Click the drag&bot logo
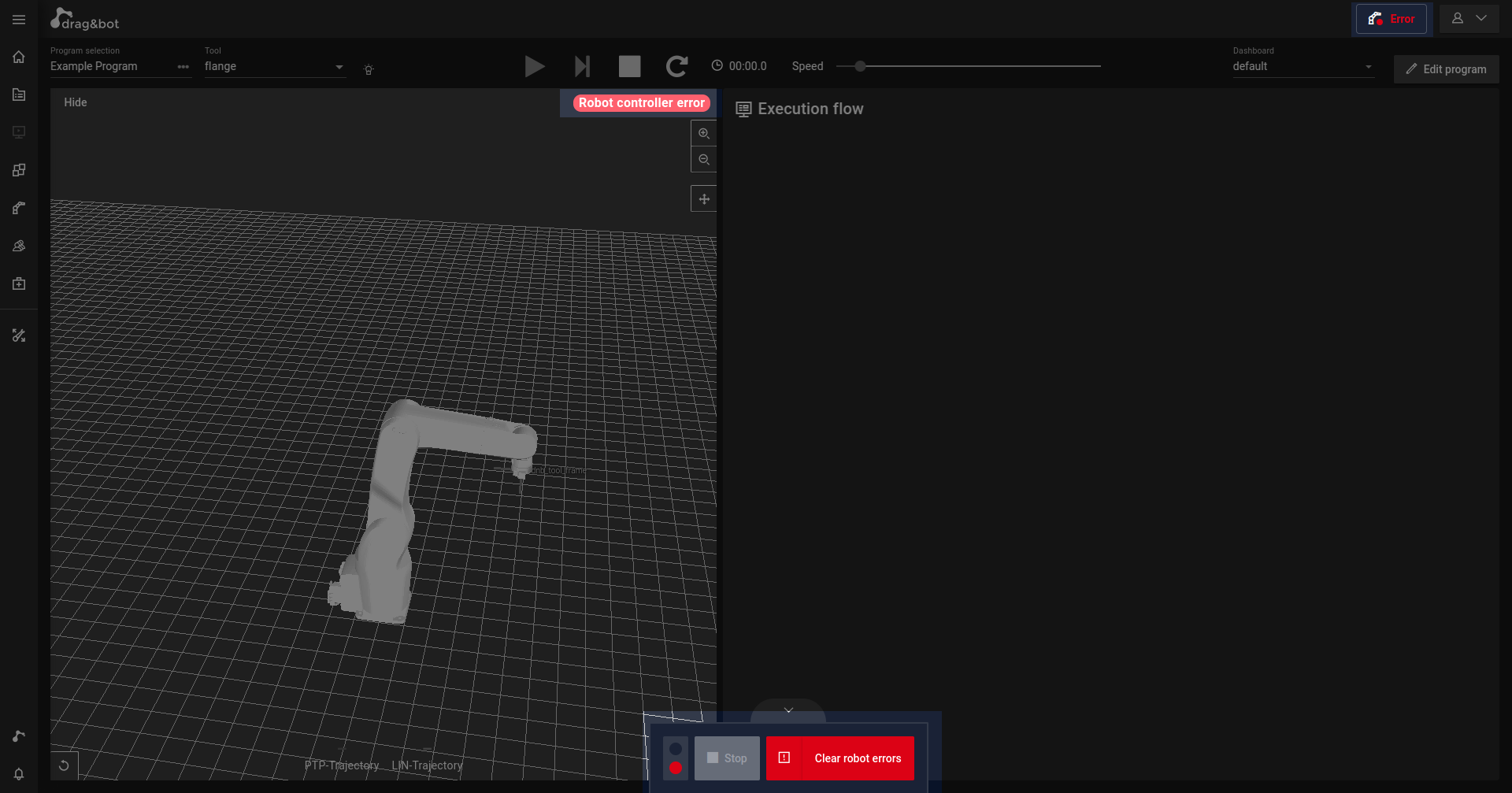Image resolution: width=1512 pixels, height=793 pixels. 84,19
